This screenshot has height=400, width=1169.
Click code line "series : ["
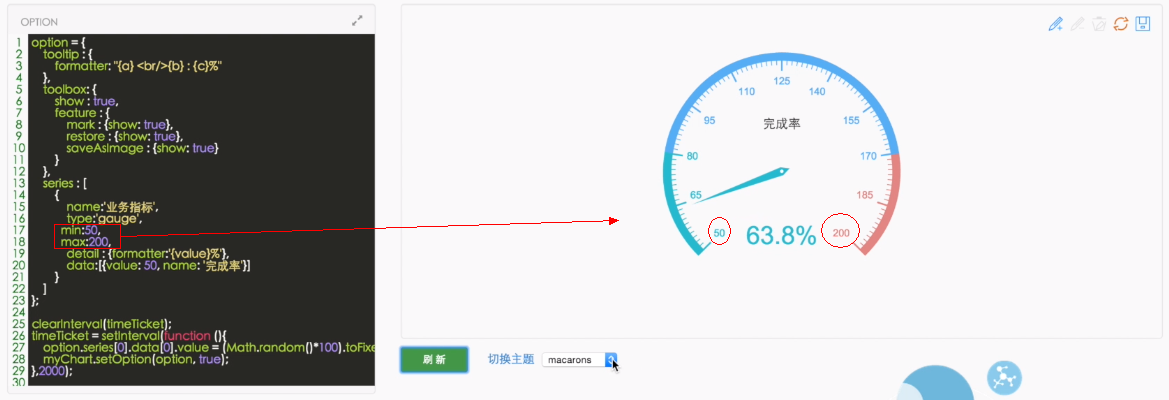point(66,184)
